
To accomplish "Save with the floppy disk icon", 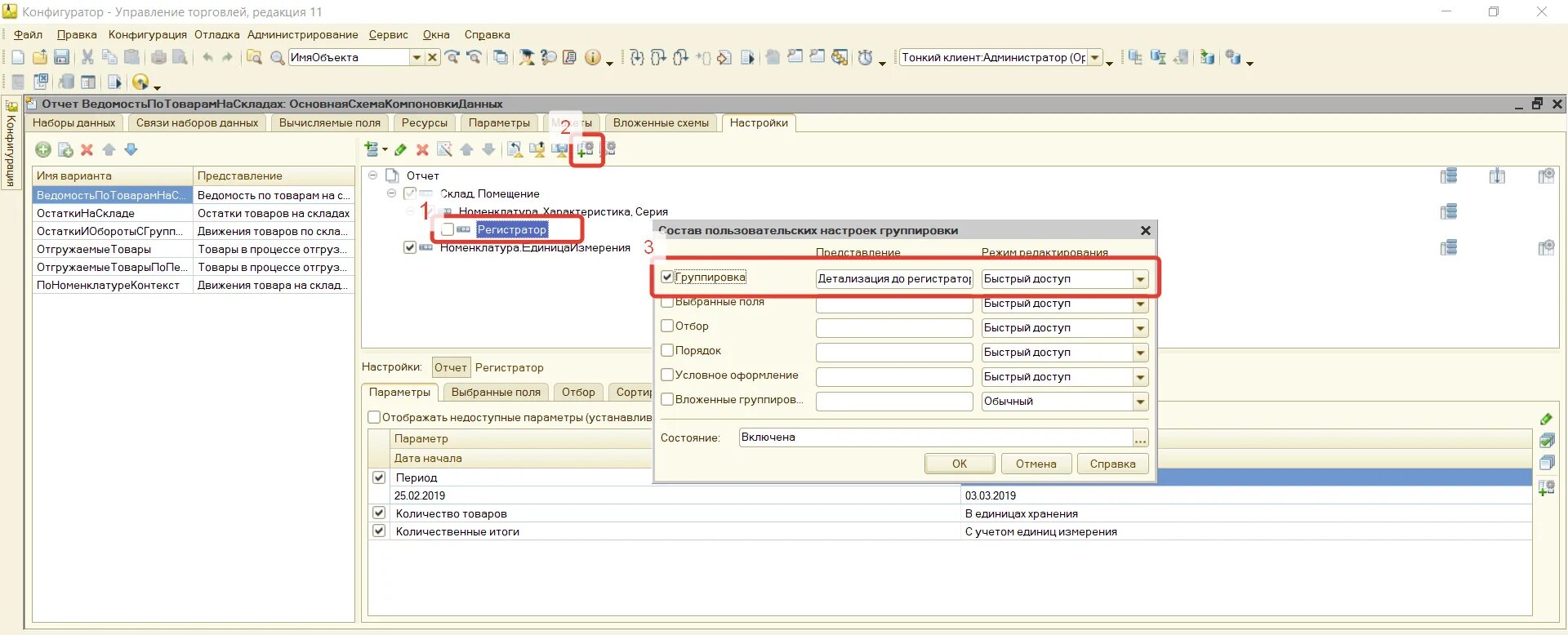I will point(61,57).
